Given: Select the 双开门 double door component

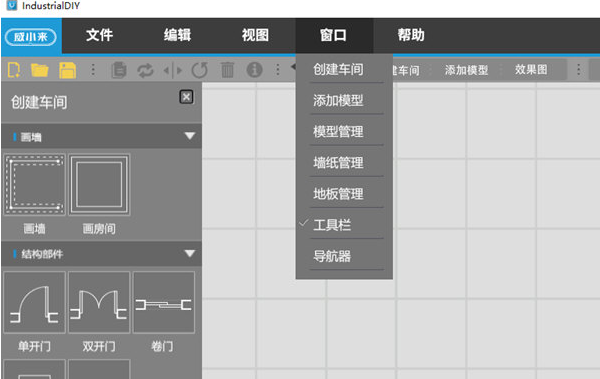Looking at the screenshot, I should pyautogui.click(x=99, y=302).
